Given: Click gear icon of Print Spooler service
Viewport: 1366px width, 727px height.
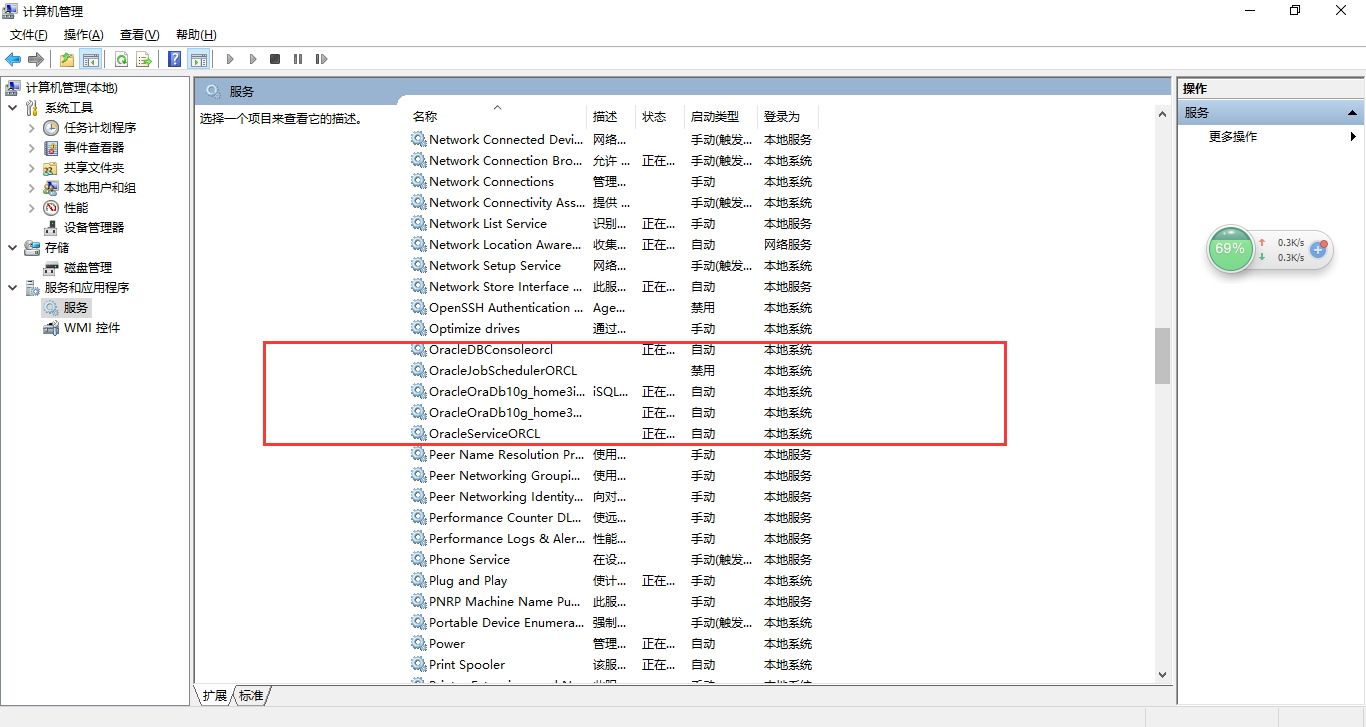Looking at the screenshot, I should [419, 664].
